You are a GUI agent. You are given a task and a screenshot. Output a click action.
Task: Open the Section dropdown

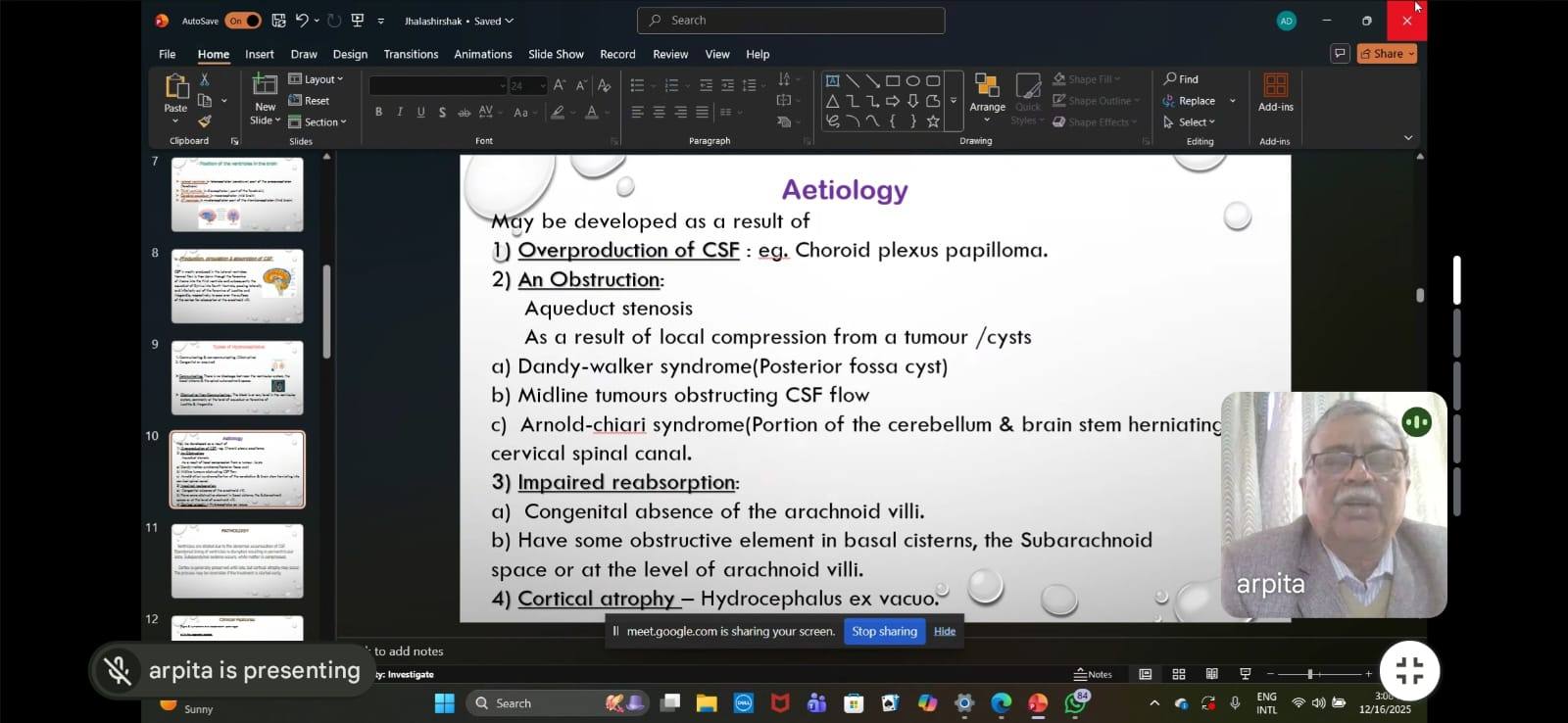(x=318, y=122)
